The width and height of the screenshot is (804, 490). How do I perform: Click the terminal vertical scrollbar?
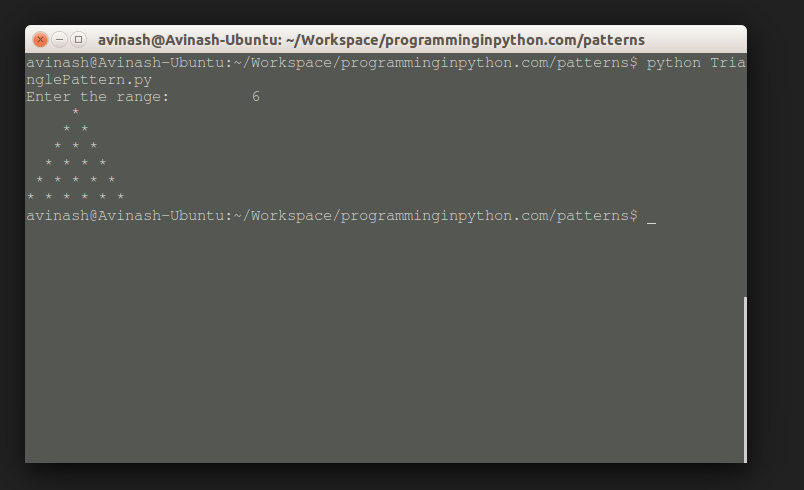[745, 379]
